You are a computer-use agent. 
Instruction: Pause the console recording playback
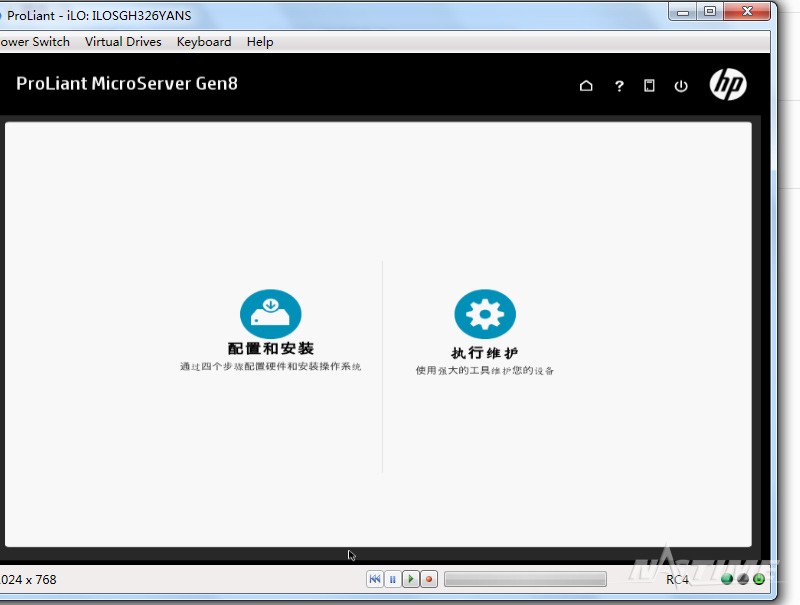pyautogui.click(x=392, y=579)
